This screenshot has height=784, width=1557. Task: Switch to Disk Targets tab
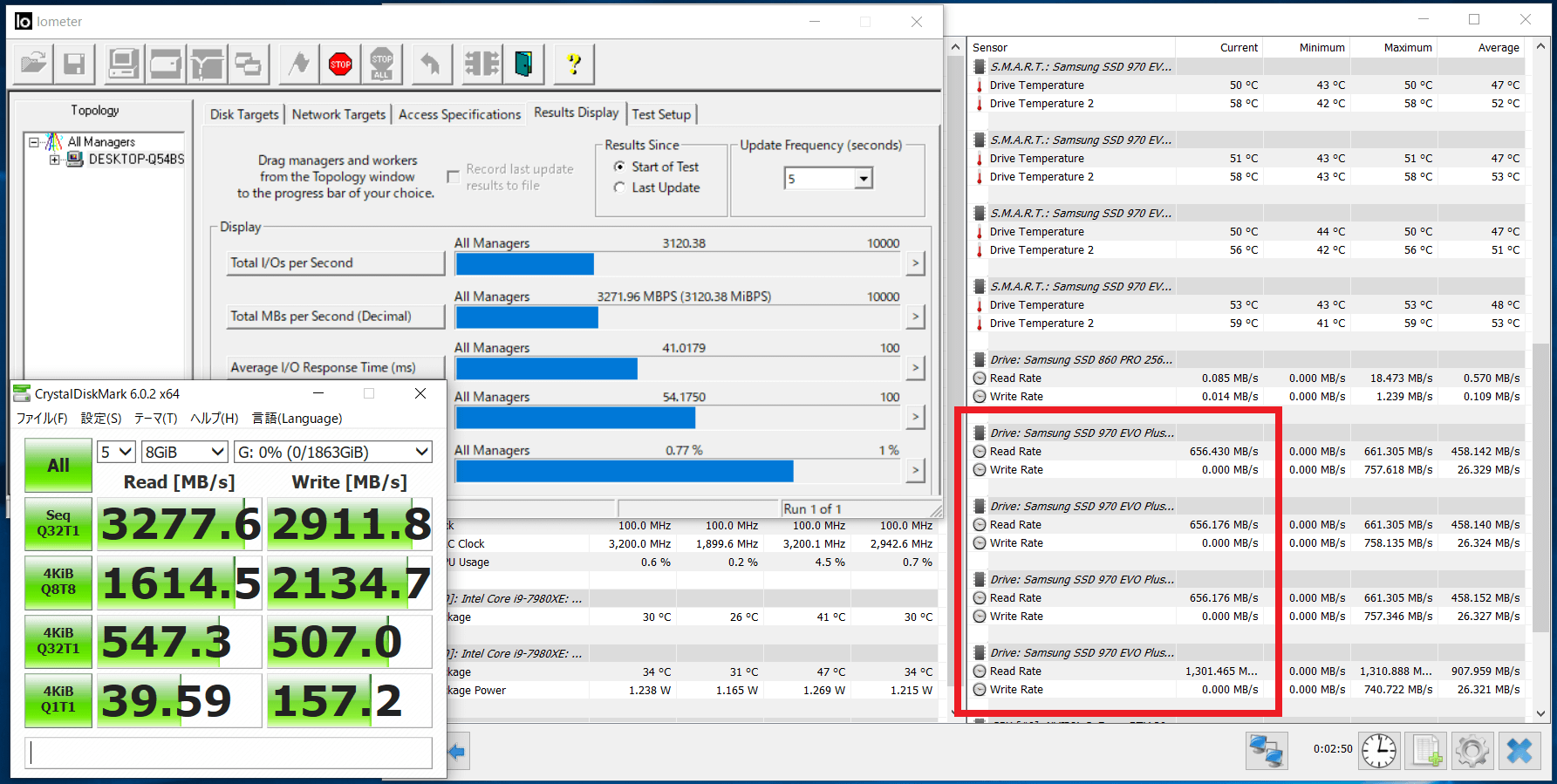244,114
